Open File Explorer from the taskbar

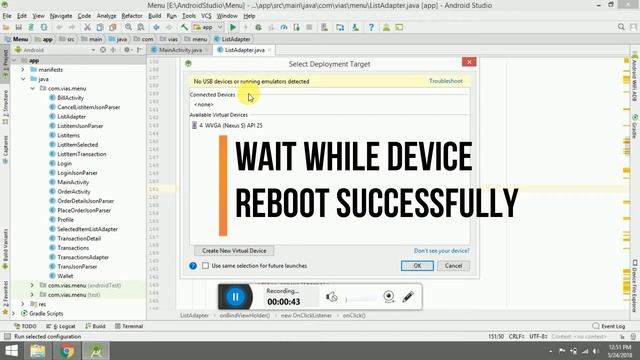38,351
